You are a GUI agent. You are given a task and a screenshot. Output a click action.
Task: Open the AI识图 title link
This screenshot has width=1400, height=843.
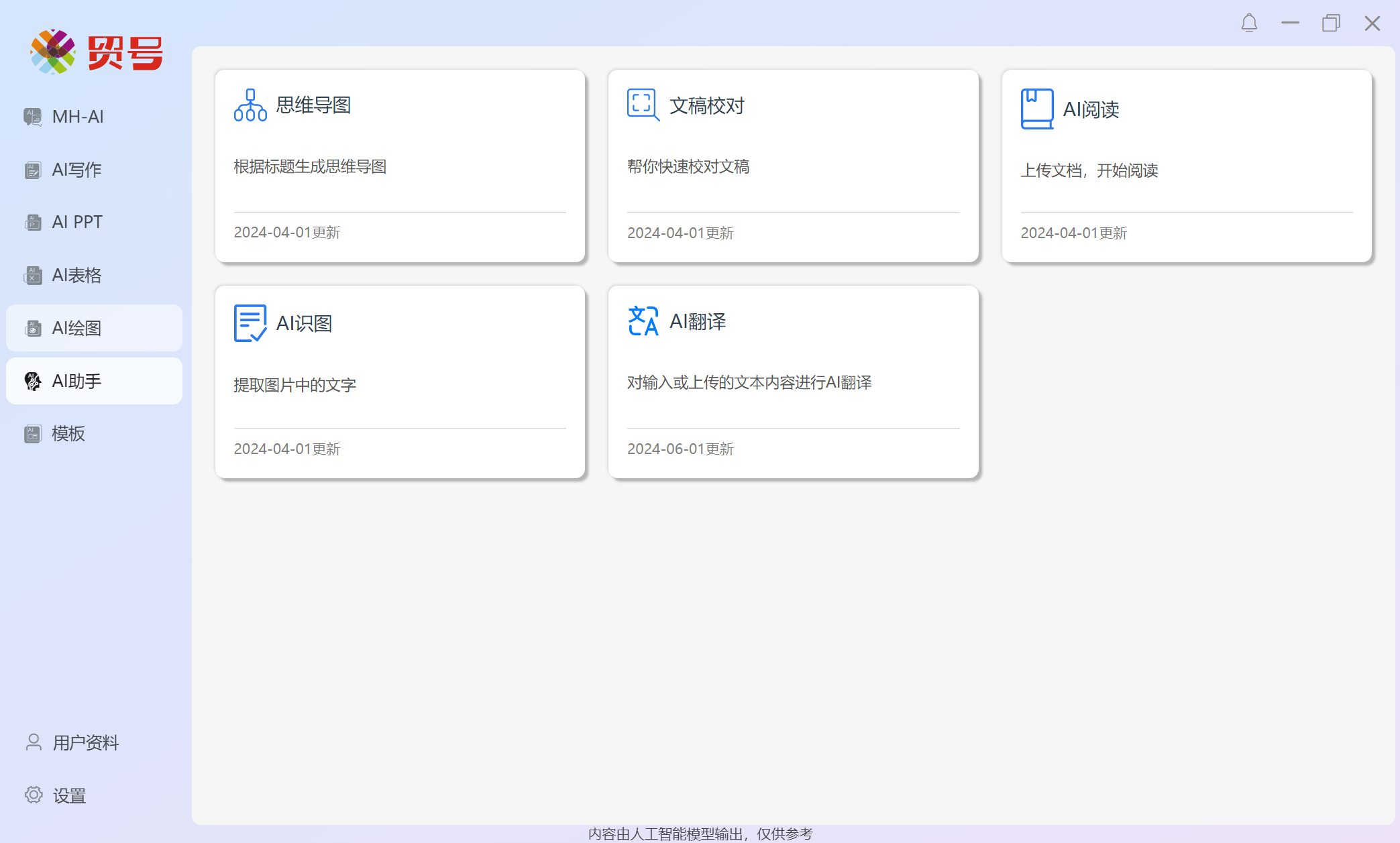coord(304,324)
